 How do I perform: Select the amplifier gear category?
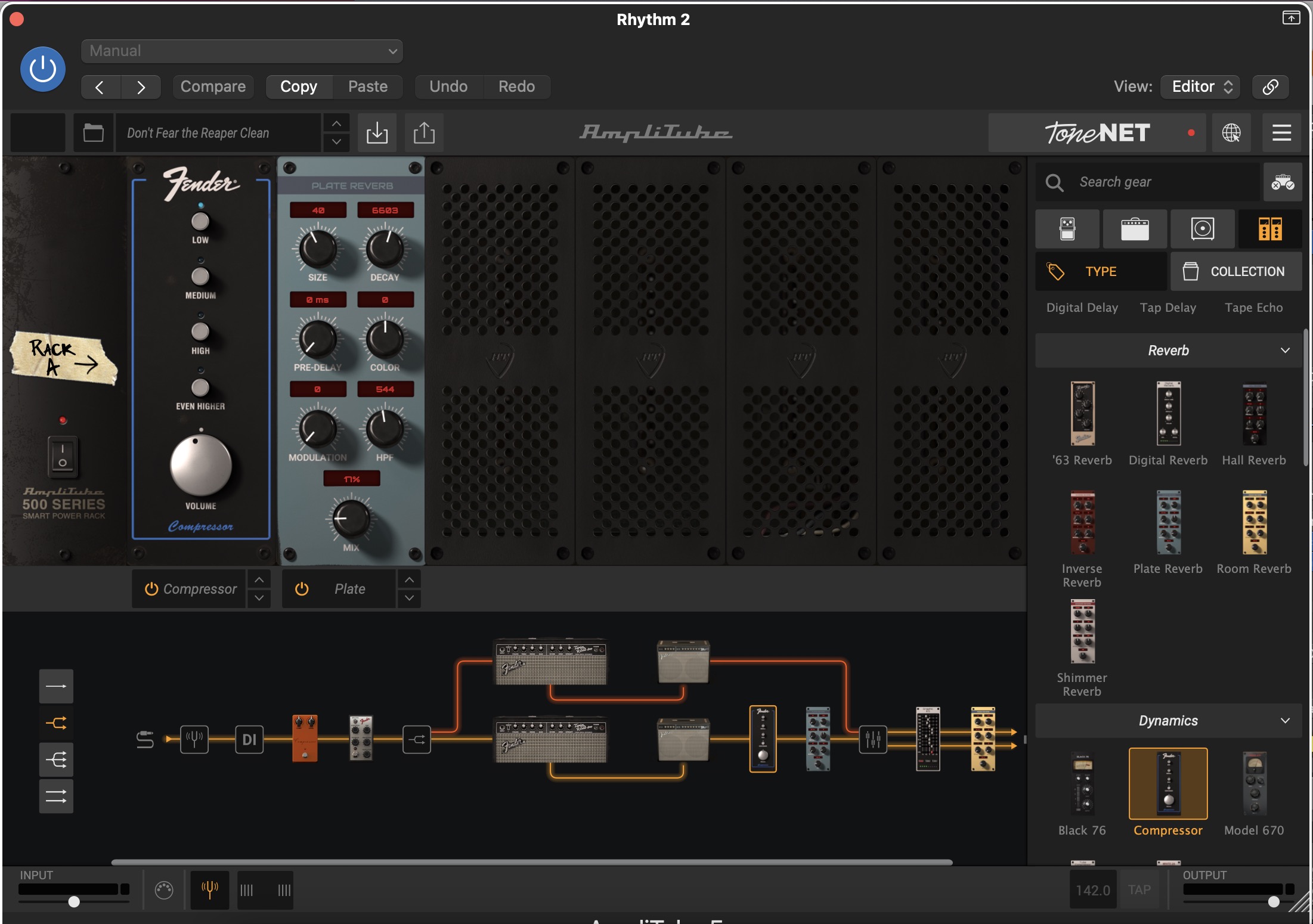tap(1135, 229)
